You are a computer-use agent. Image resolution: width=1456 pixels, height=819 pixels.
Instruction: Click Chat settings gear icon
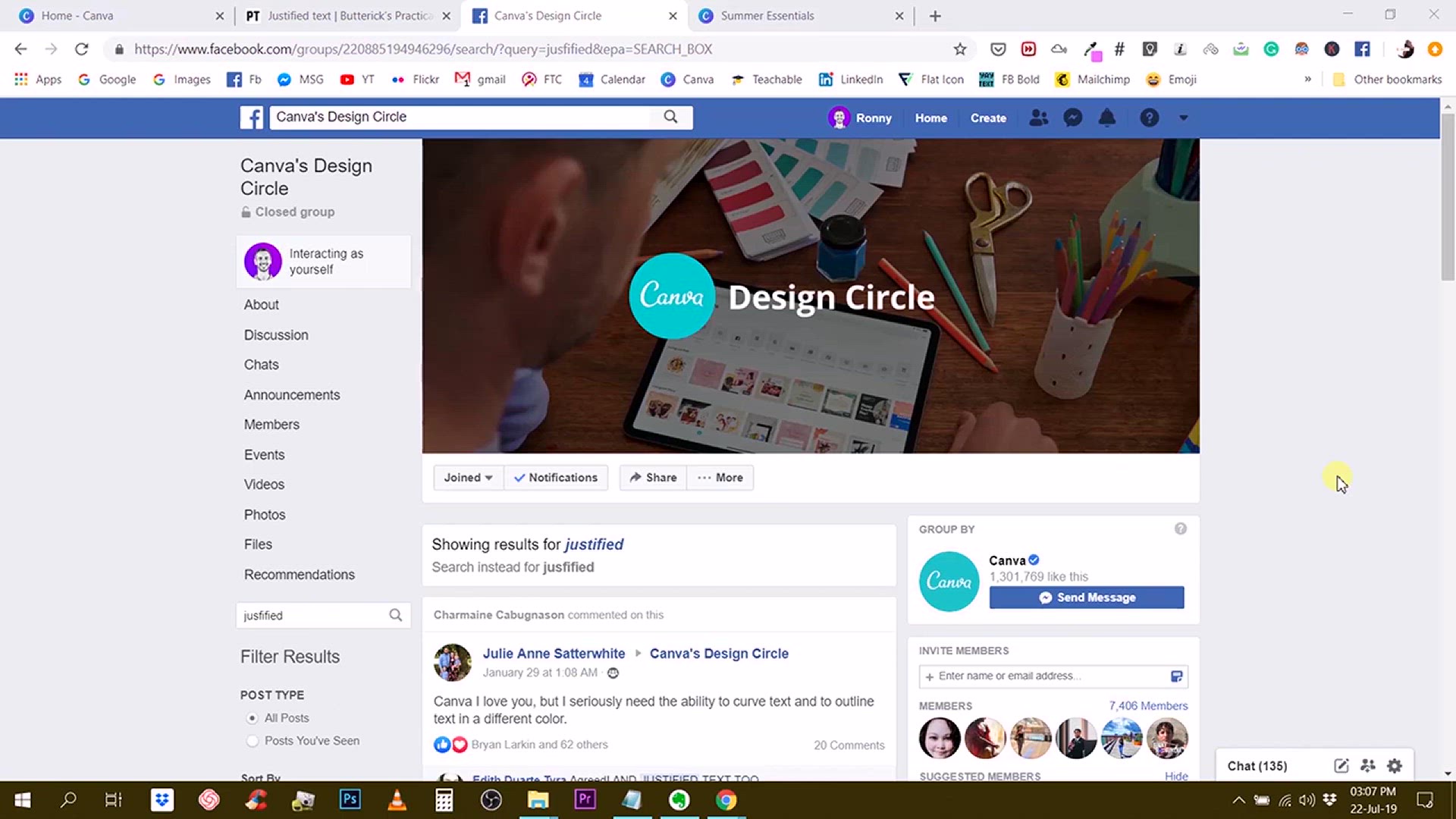(x=1395, y=766)
